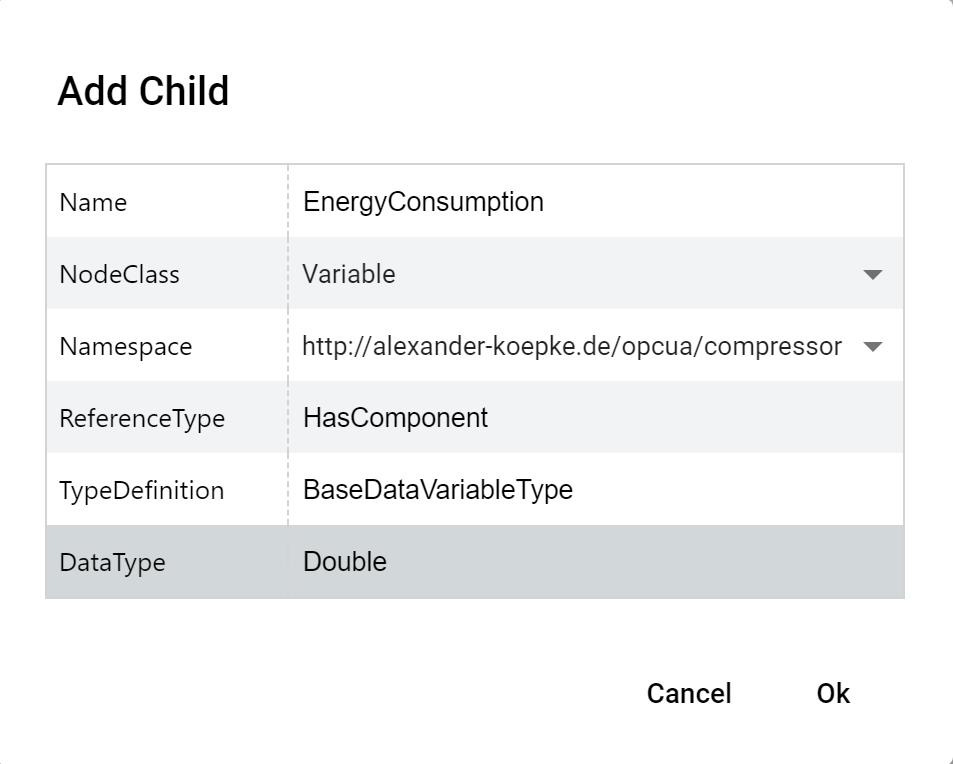Edit the HasComponent ReferenceType field
This screenshot has width=953, height=764.
tap(596, 418)
